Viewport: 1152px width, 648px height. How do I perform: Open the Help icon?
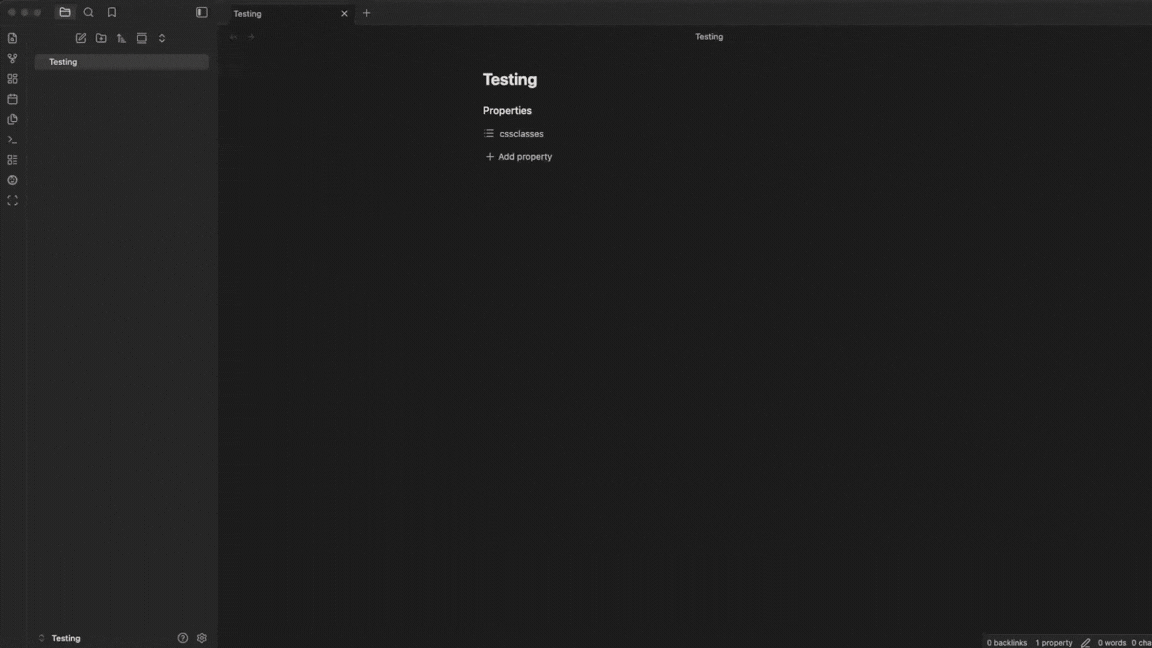(183, 638)
